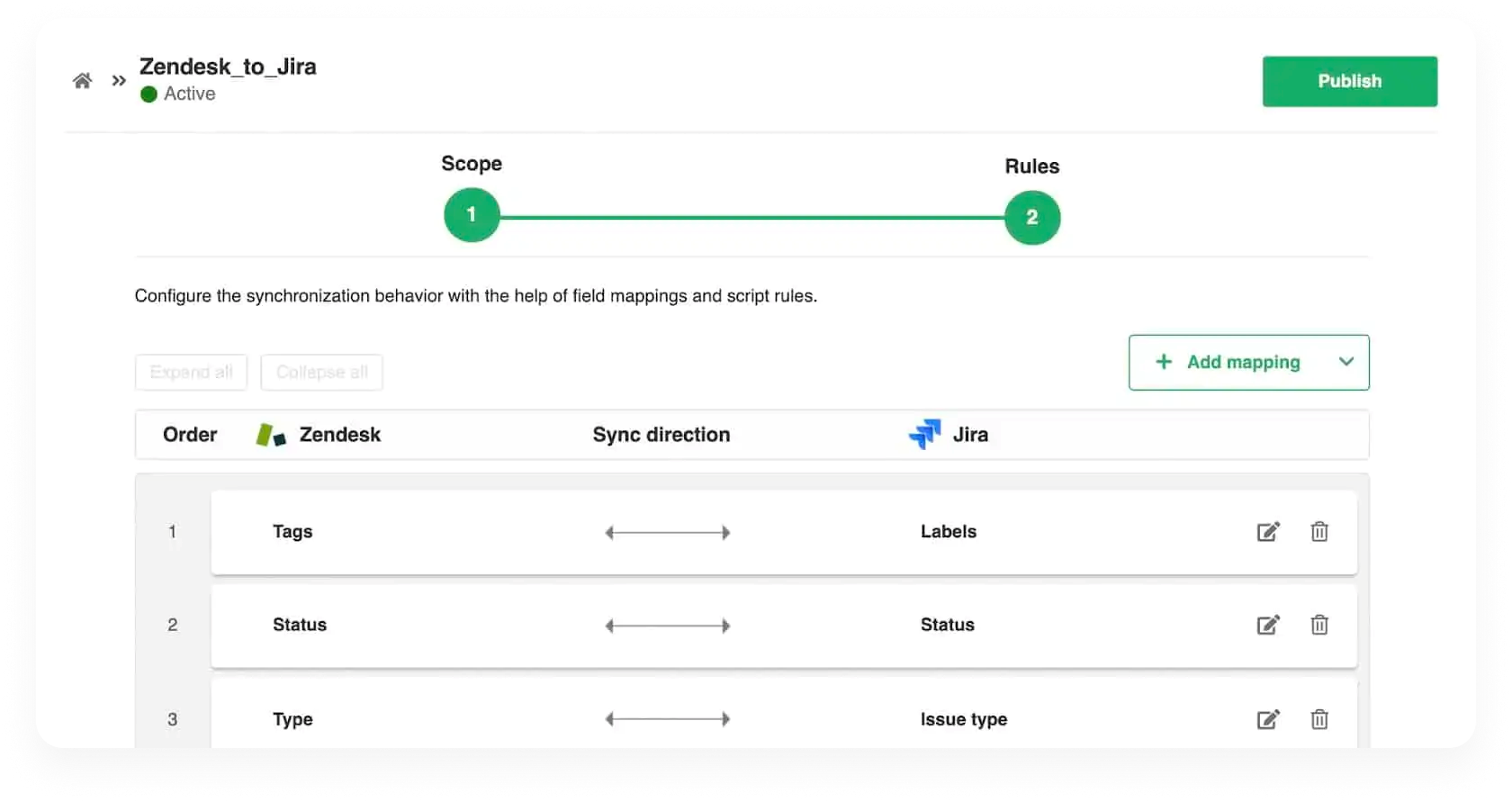Remove the Tags mapping with the trash icon

tap(1319, 531)
